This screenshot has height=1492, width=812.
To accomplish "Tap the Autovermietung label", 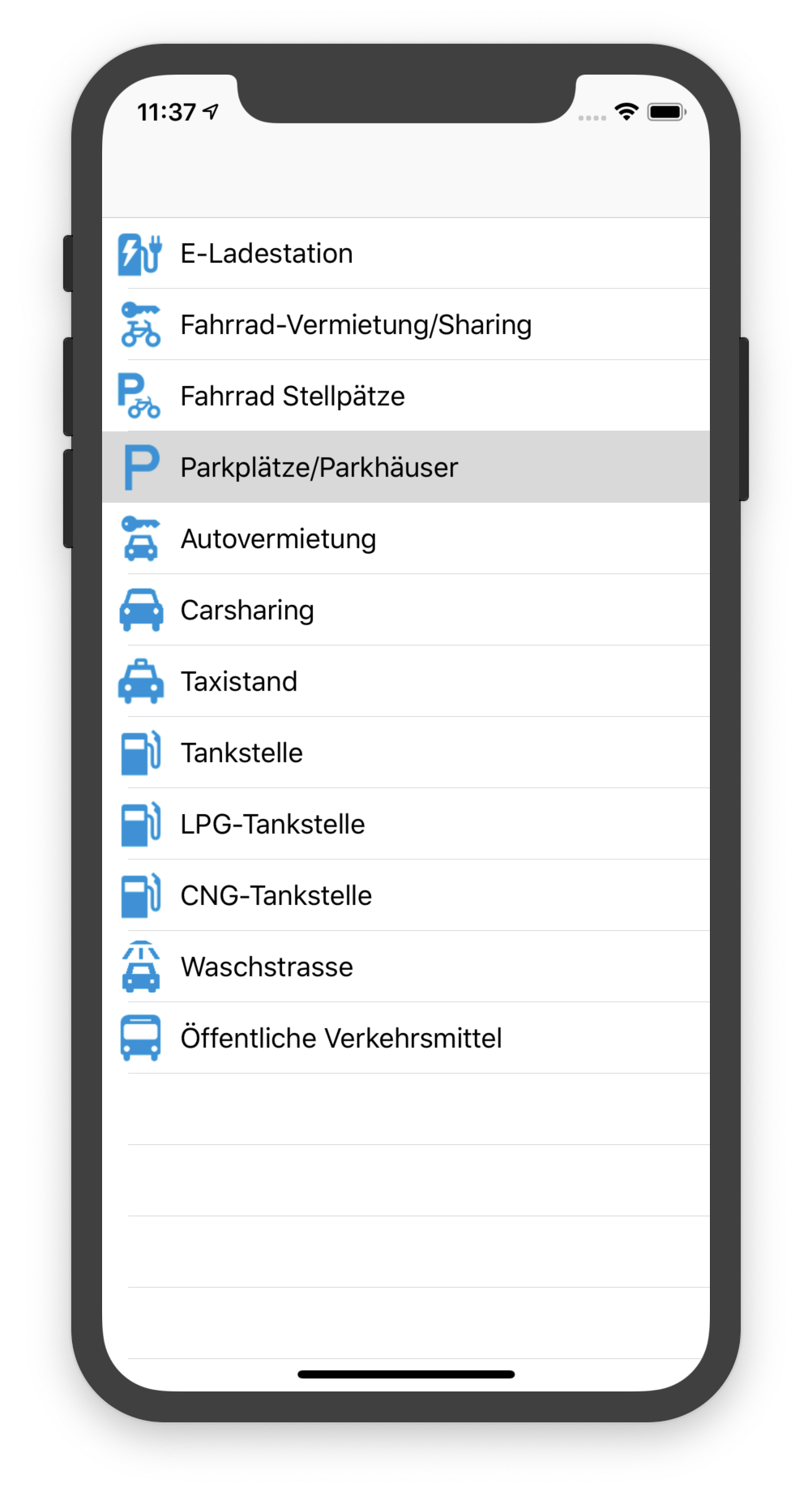I will [278, 539].
